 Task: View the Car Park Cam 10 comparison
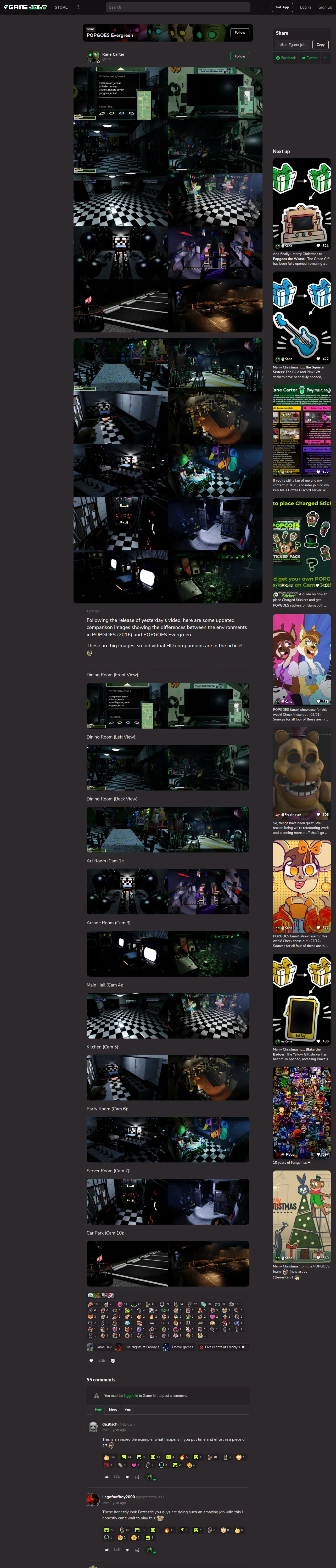(168, 1263)
